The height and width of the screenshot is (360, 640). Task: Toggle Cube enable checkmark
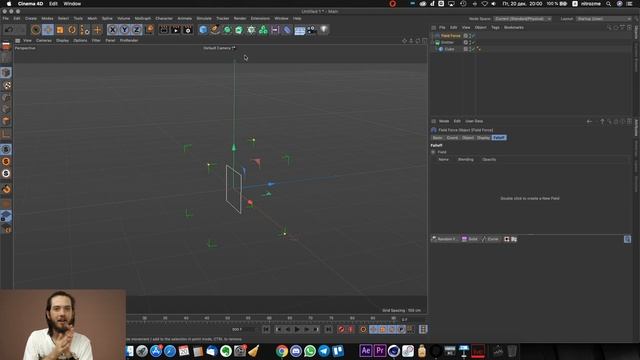473,49
